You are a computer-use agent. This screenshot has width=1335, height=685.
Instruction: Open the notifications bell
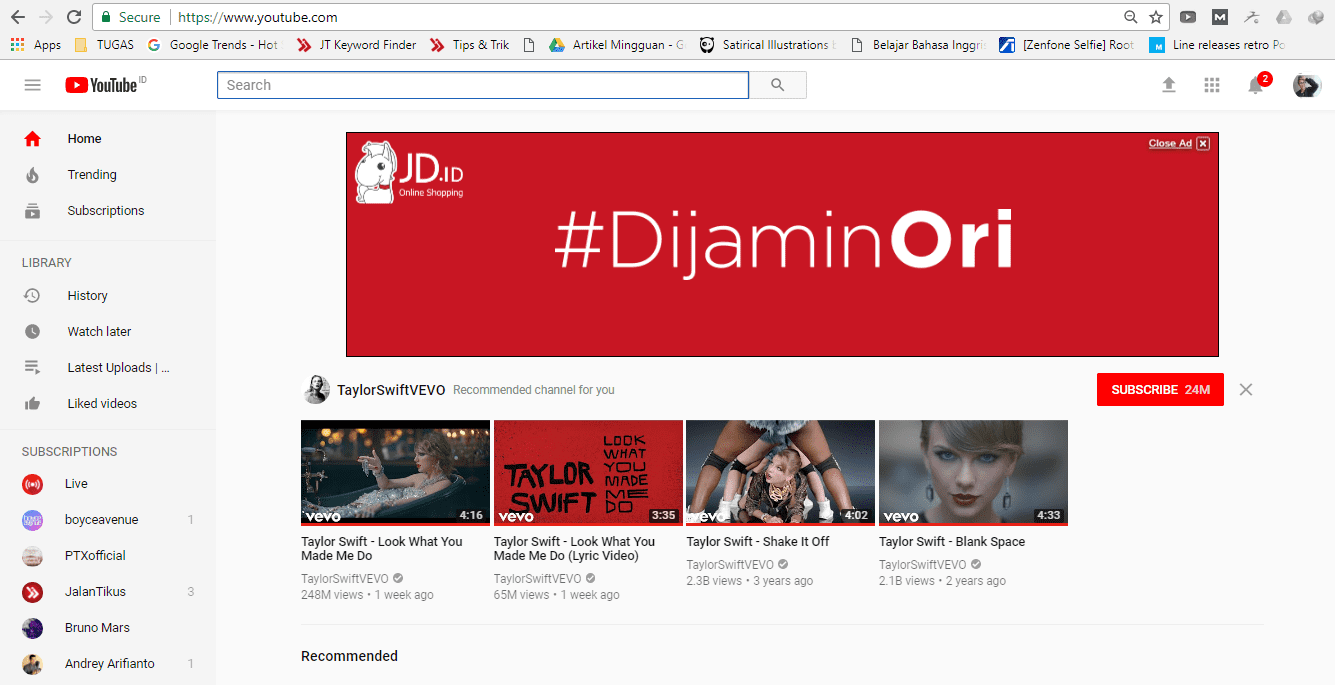tap(1256, 85)
